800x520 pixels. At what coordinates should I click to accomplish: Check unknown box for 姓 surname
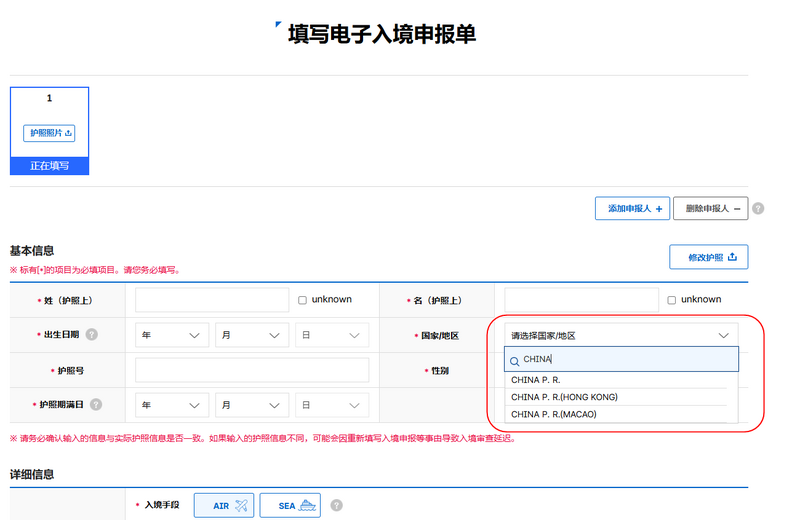[x=302, y=300]
